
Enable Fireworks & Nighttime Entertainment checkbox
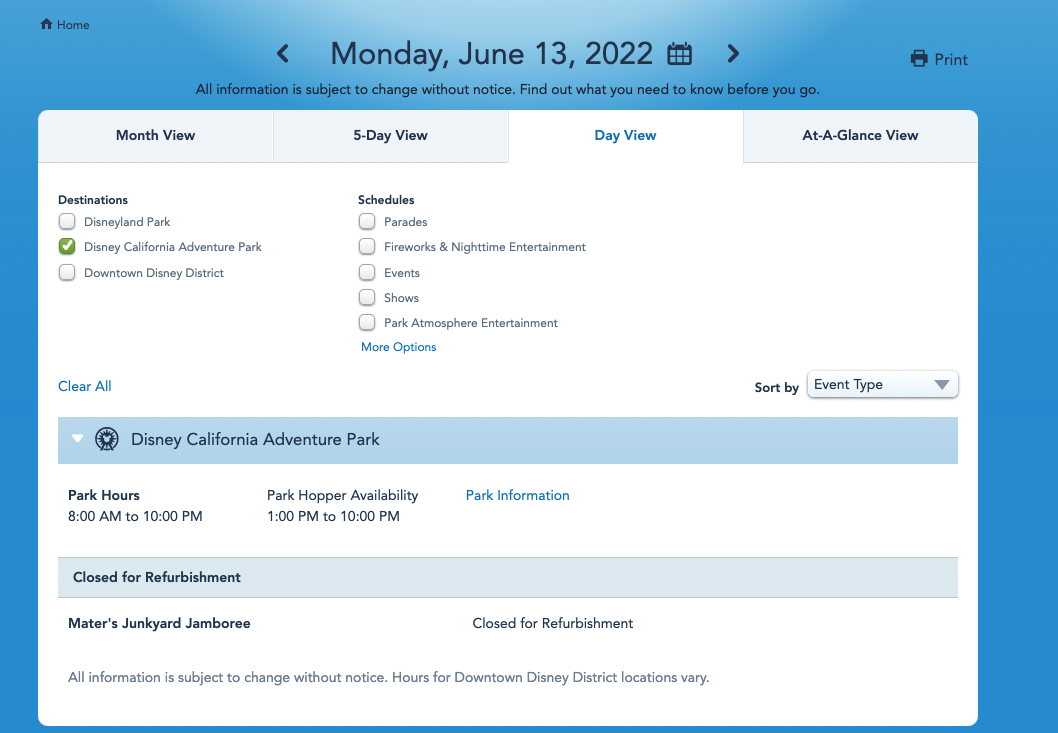point(367,246)
